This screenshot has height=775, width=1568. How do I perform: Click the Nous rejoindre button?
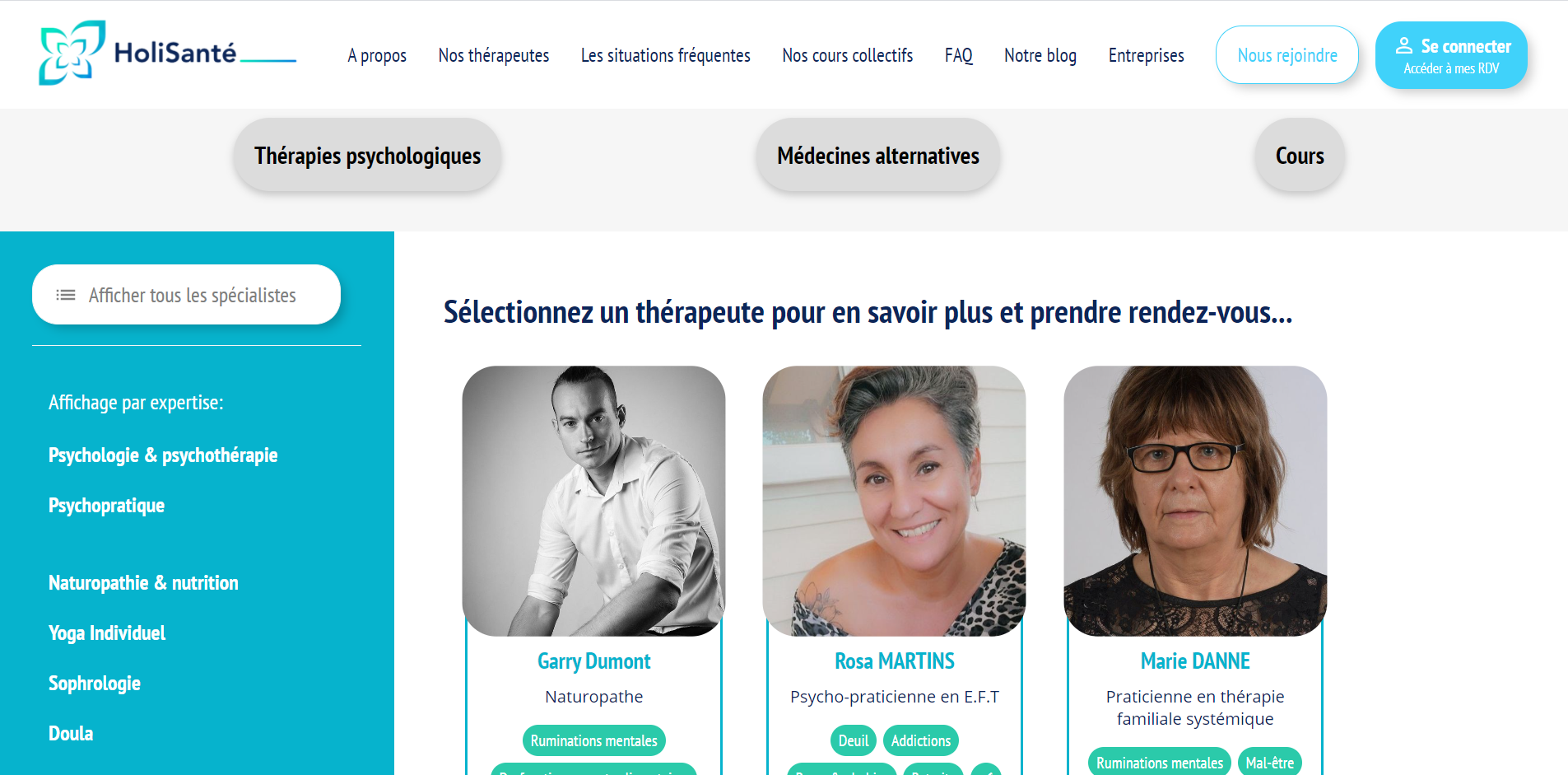point(1287,55)
